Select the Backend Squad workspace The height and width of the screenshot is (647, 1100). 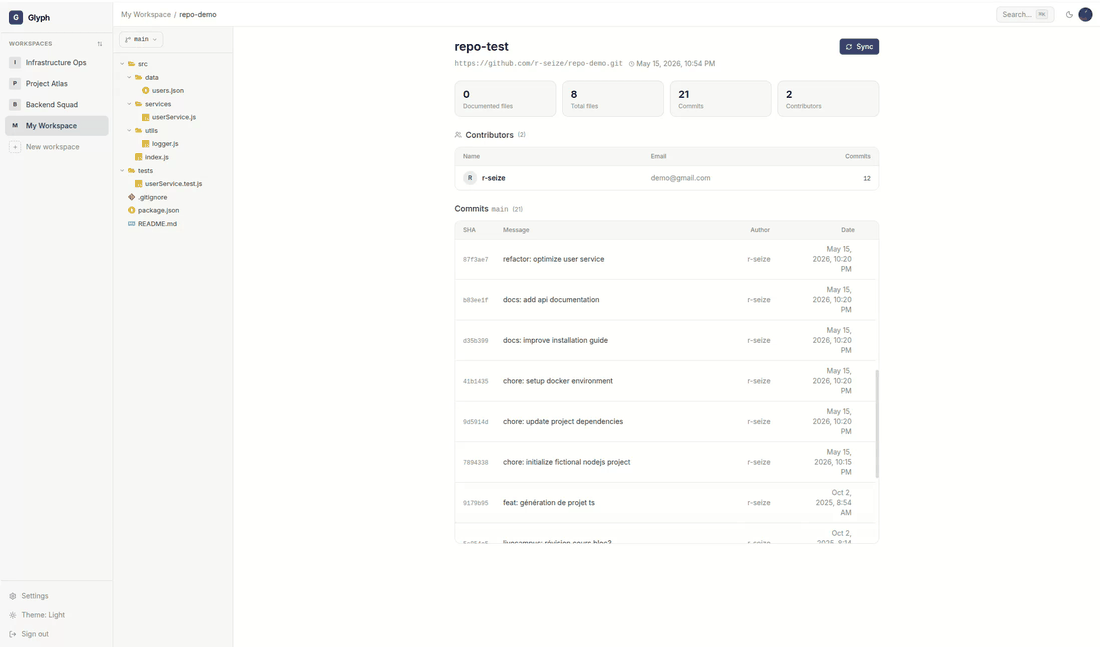pyautogui.click(x=57, y=105)
